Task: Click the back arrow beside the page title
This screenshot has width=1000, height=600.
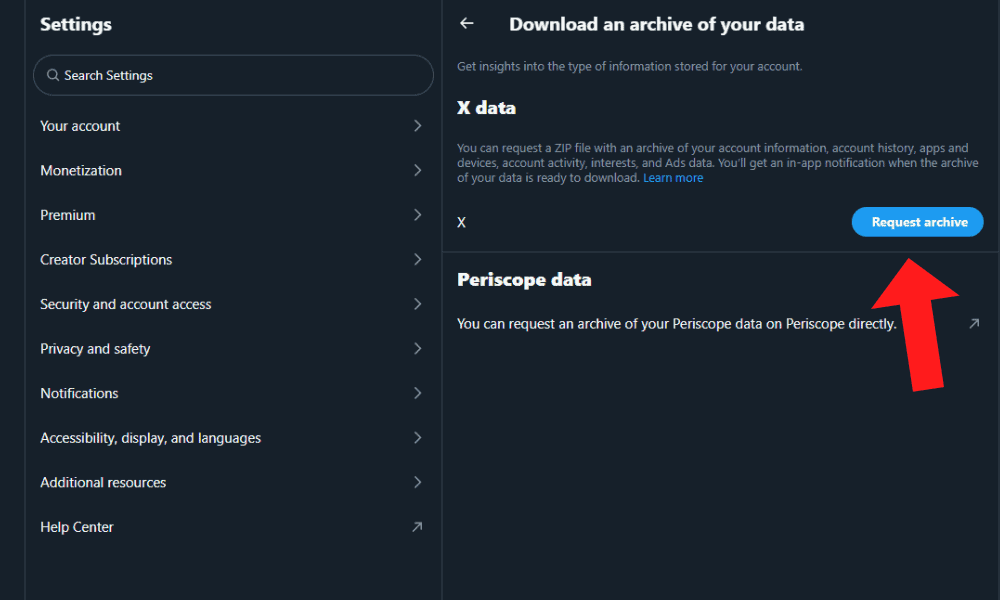Action: (x=467, y=24)
